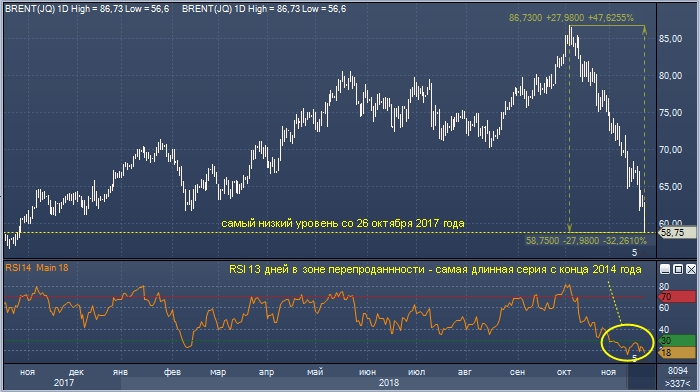
Task: Click the 'окт' month marker on timeline
Action: 564,371
